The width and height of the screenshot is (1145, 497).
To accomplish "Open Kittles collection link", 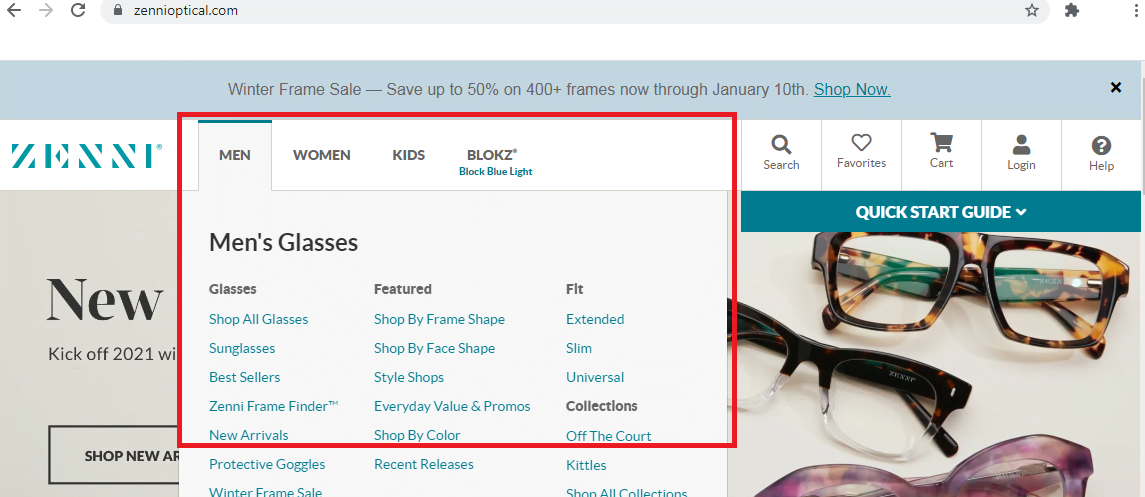I will pyautogui.click(x=586, y=465).
